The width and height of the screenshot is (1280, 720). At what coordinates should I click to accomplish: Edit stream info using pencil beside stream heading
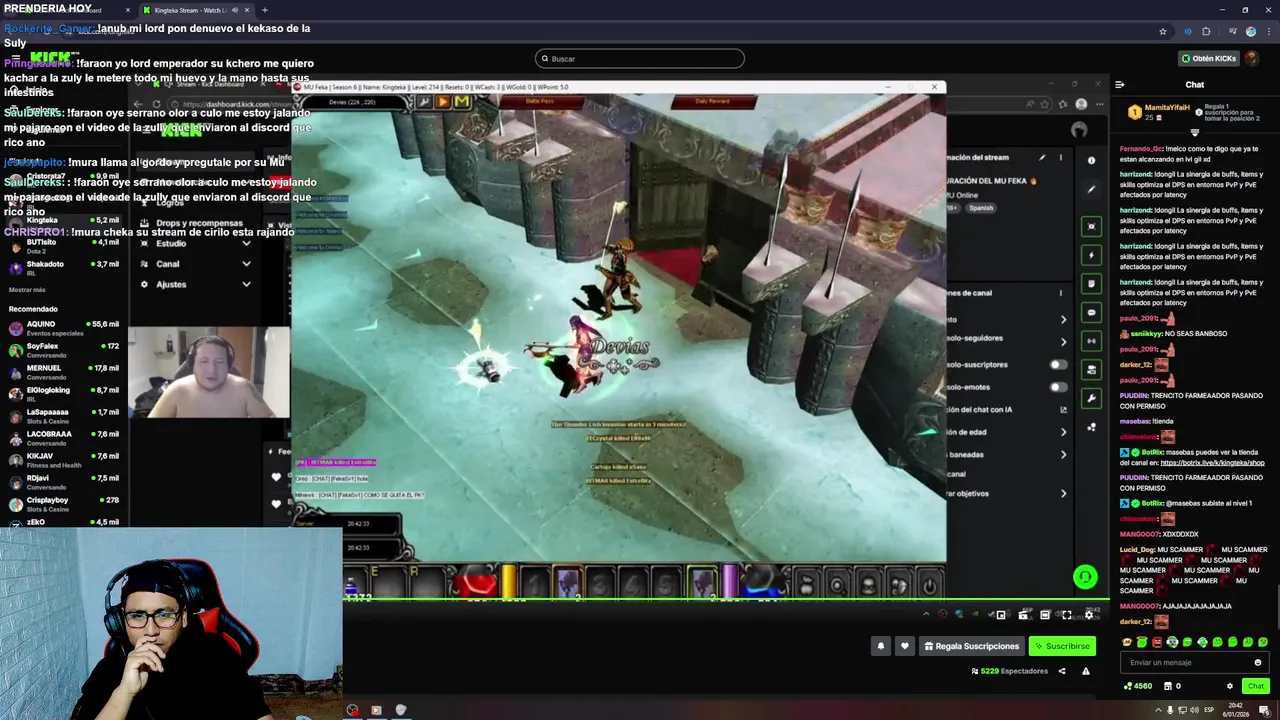(x=1042, y=157)
